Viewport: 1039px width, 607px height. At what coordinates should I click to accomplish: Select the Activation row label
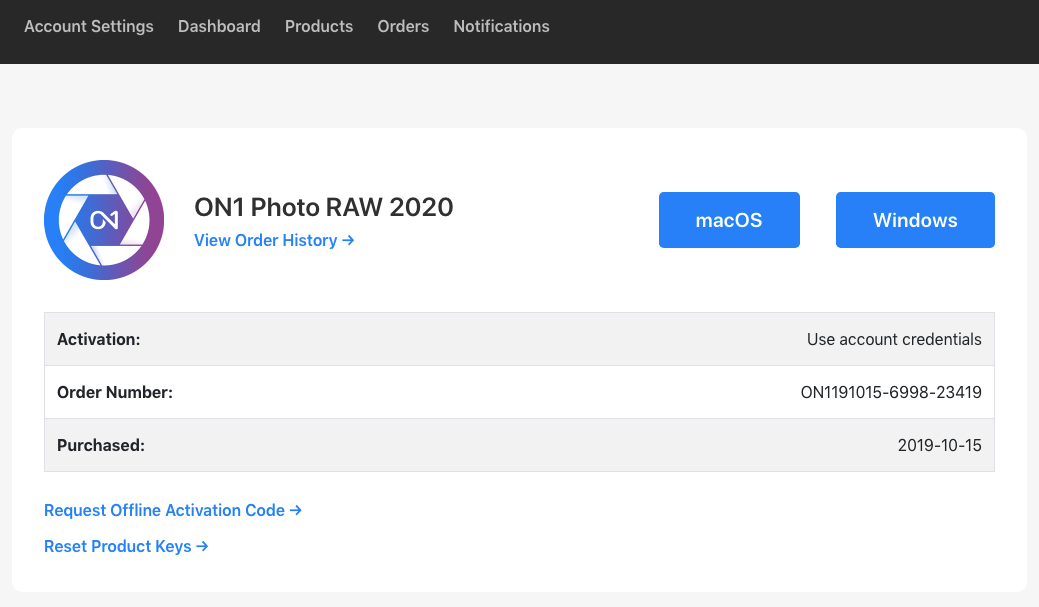click(98, 339)
